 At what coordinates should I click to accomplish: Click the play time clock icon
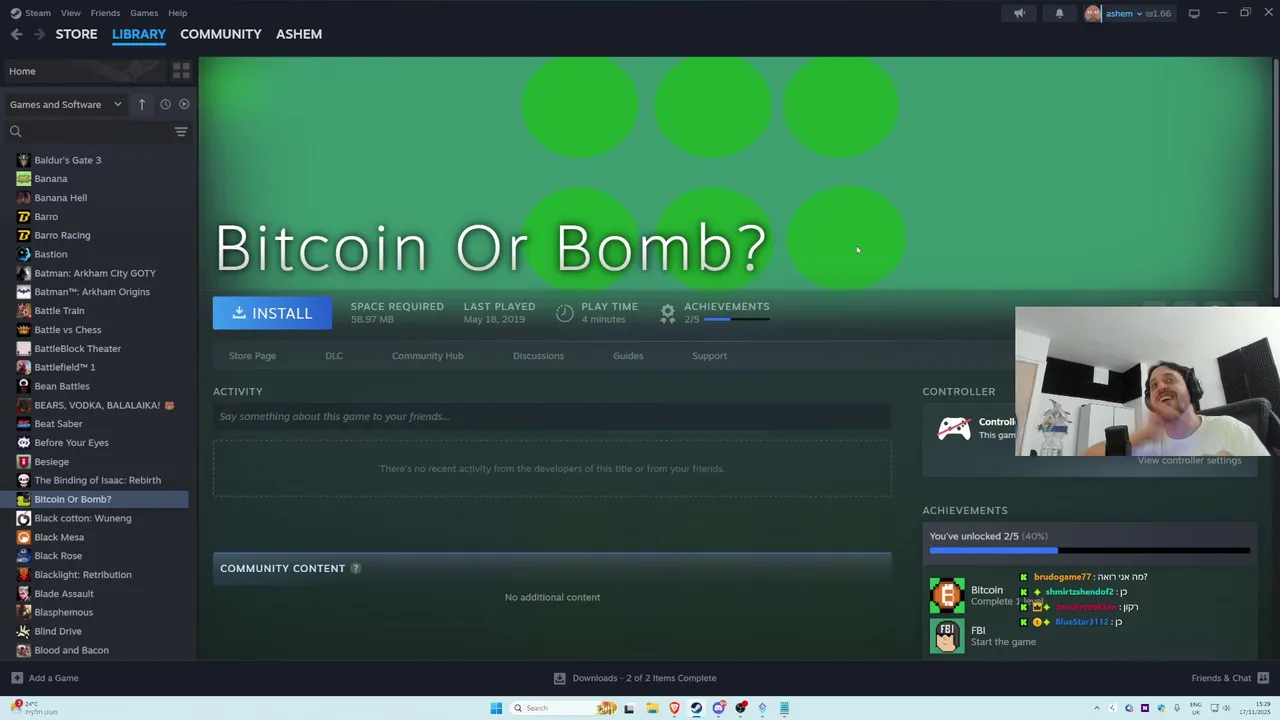coord(565,313)
